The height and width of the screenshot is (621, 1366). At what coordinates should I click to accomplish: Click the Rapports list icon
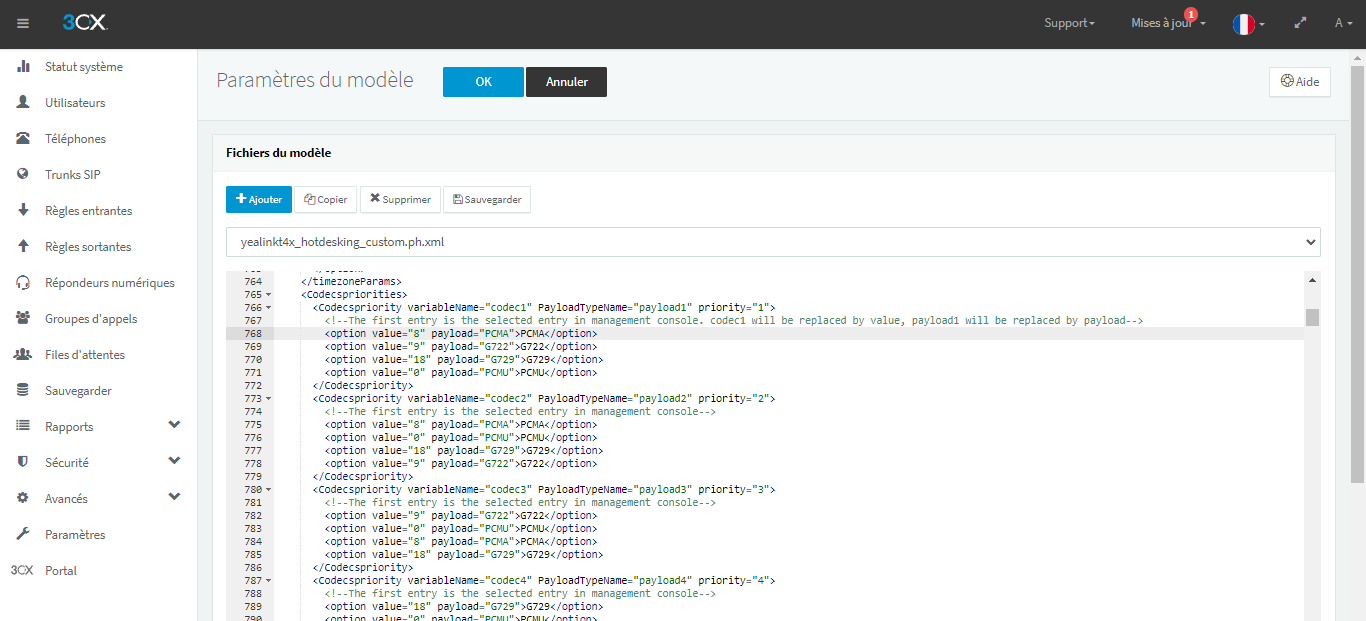coord(23,427)
